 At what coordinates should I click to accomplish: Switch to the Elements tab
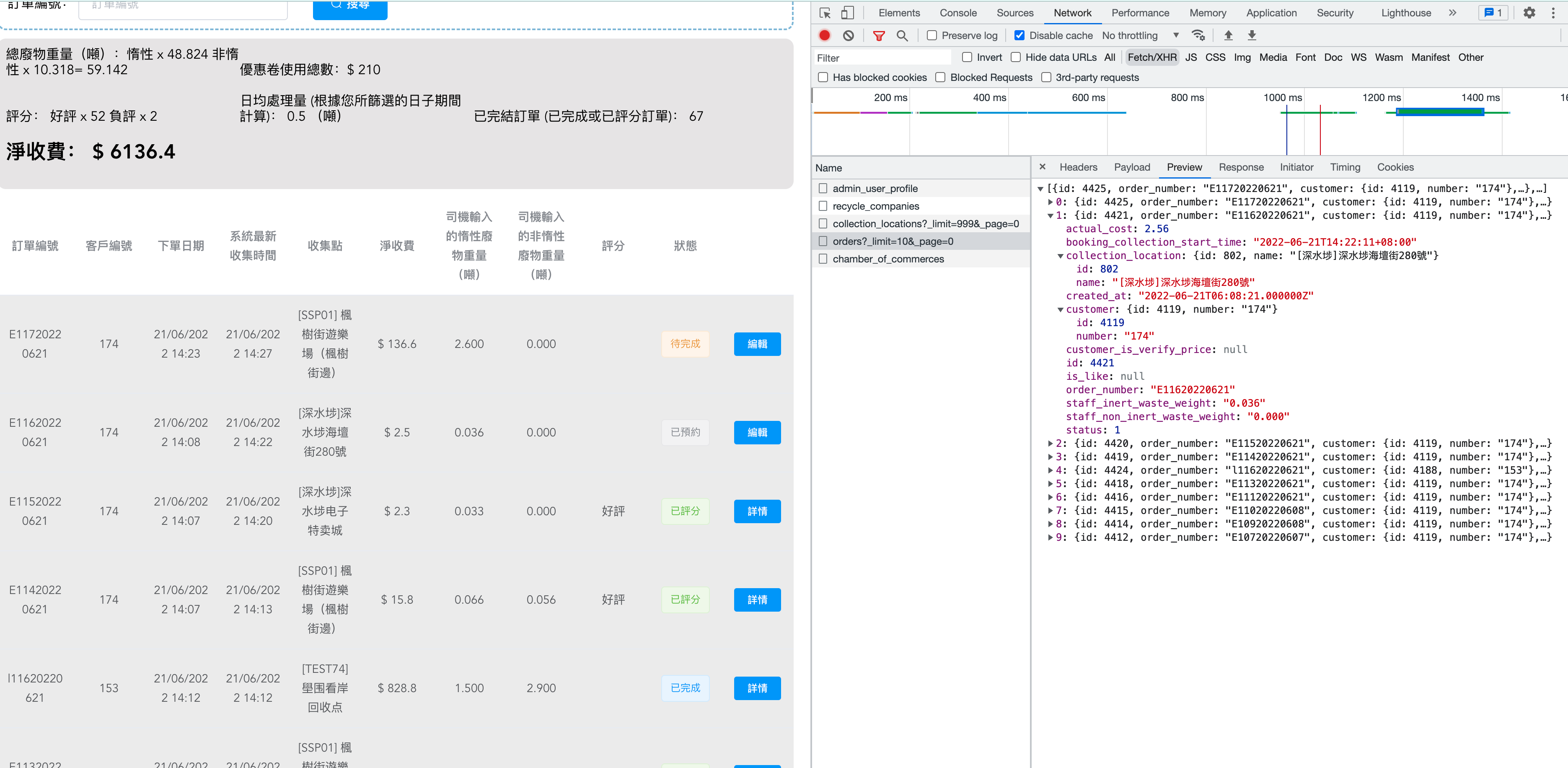pos(899,13)
